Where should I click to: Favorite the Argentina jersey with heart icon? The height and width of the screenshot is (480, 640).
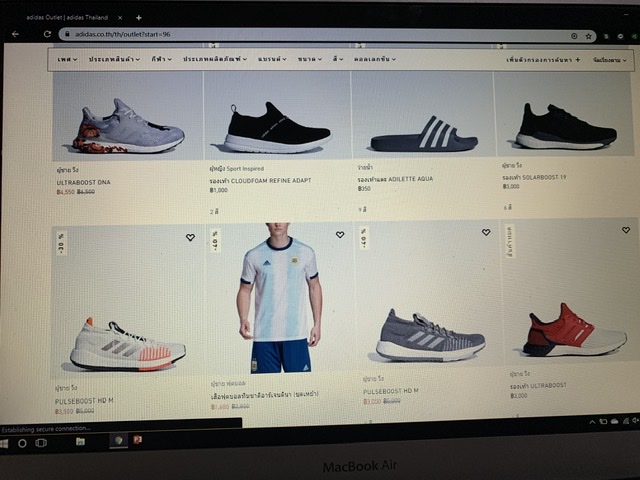[x=340, y=235]
